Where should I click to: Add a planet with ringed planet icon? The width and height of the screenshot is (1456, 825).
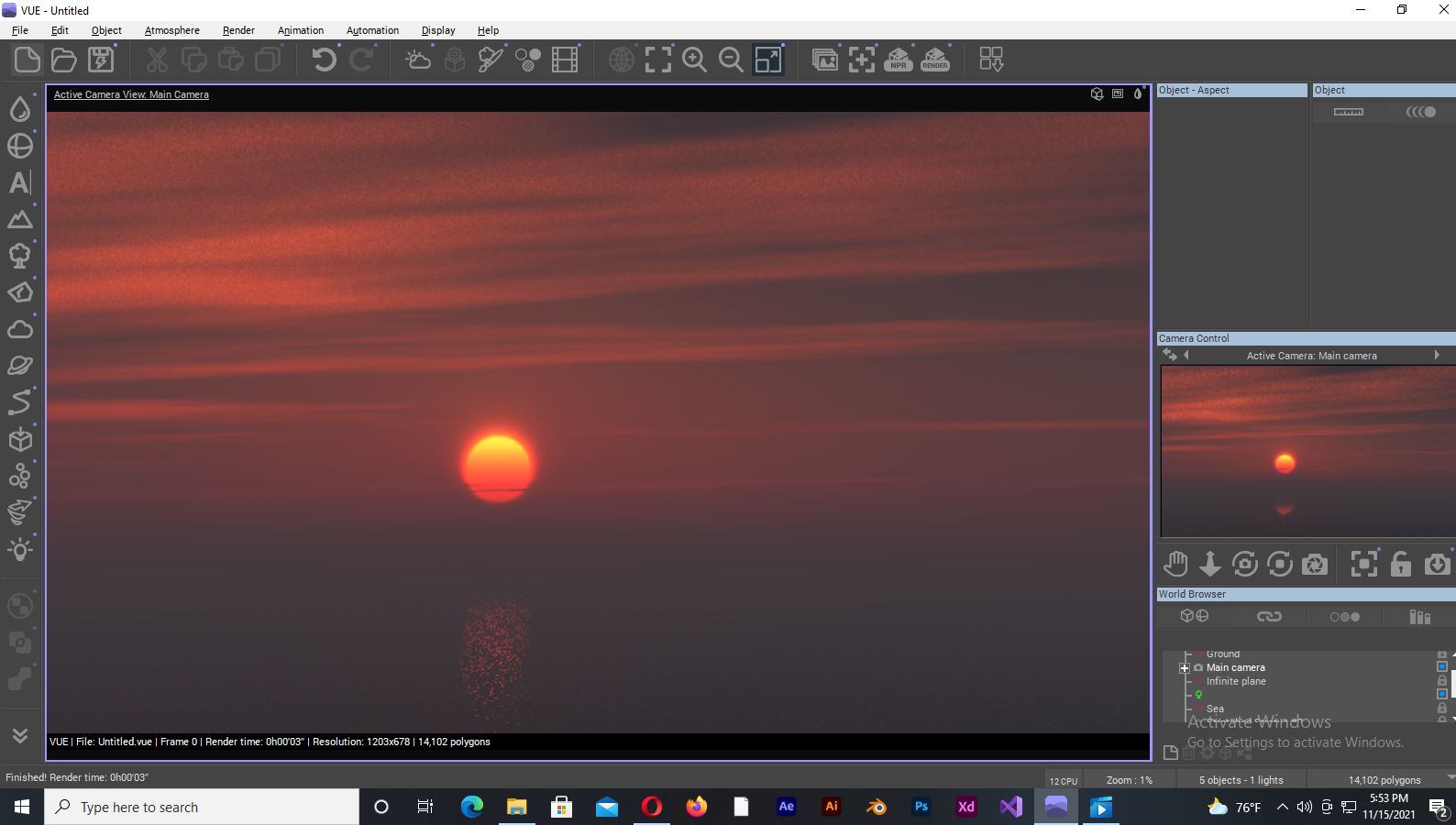pyautogui.click(x=20, y=366)
